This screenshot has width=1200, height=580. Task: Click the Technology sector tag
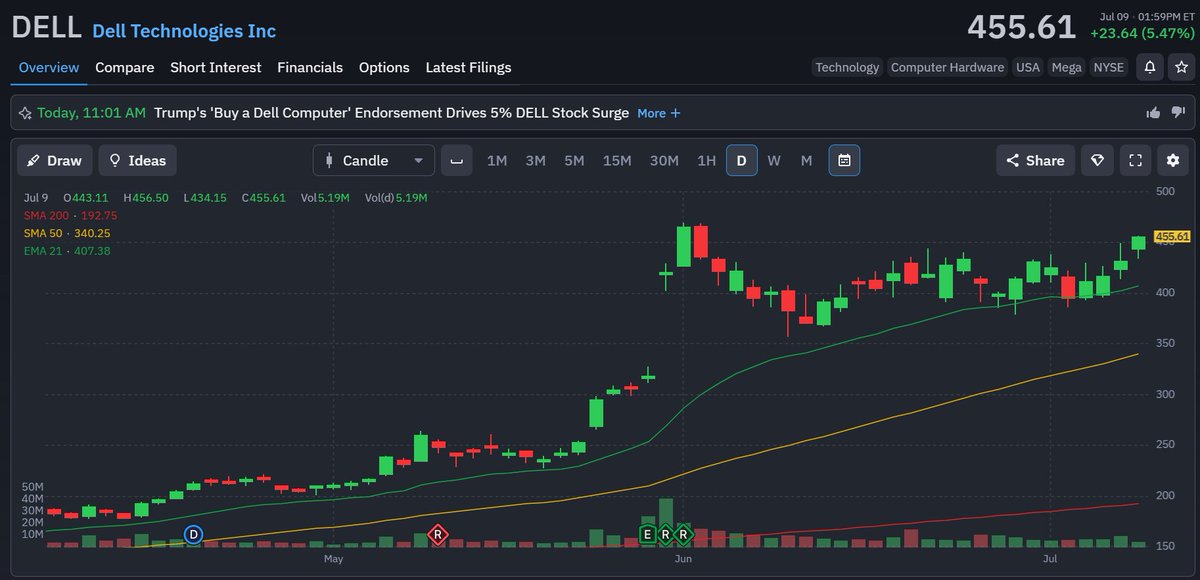tap(847, 67)
